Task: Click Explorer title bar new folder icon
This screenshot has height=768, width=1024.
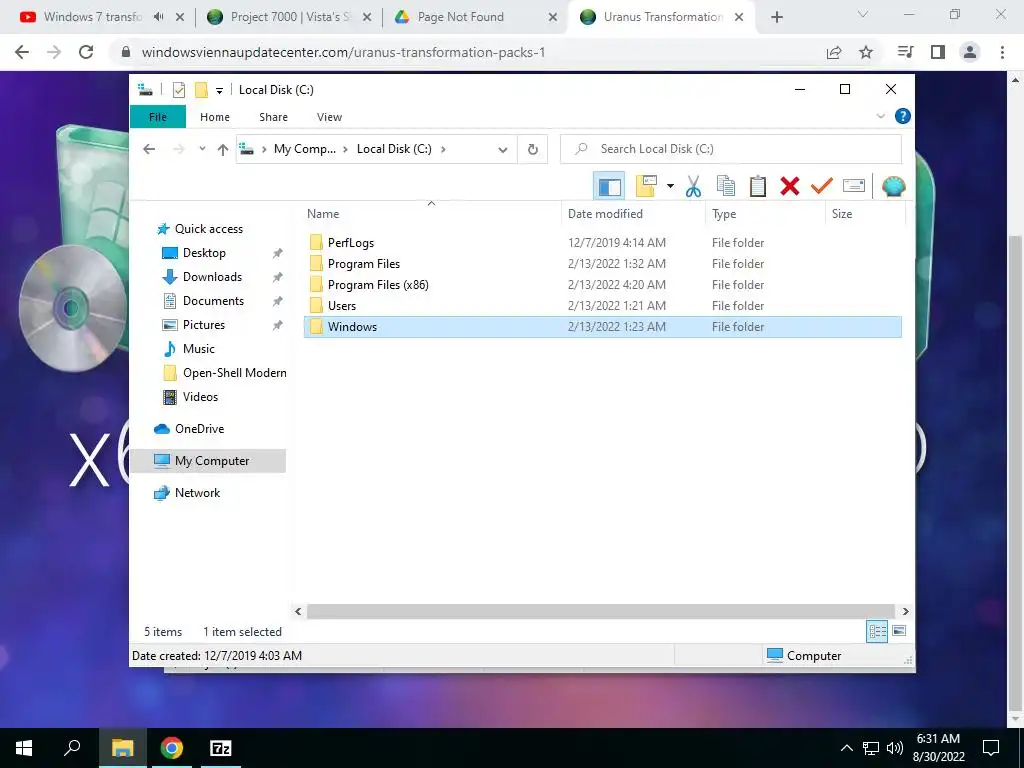Action: tap(201, 90)
